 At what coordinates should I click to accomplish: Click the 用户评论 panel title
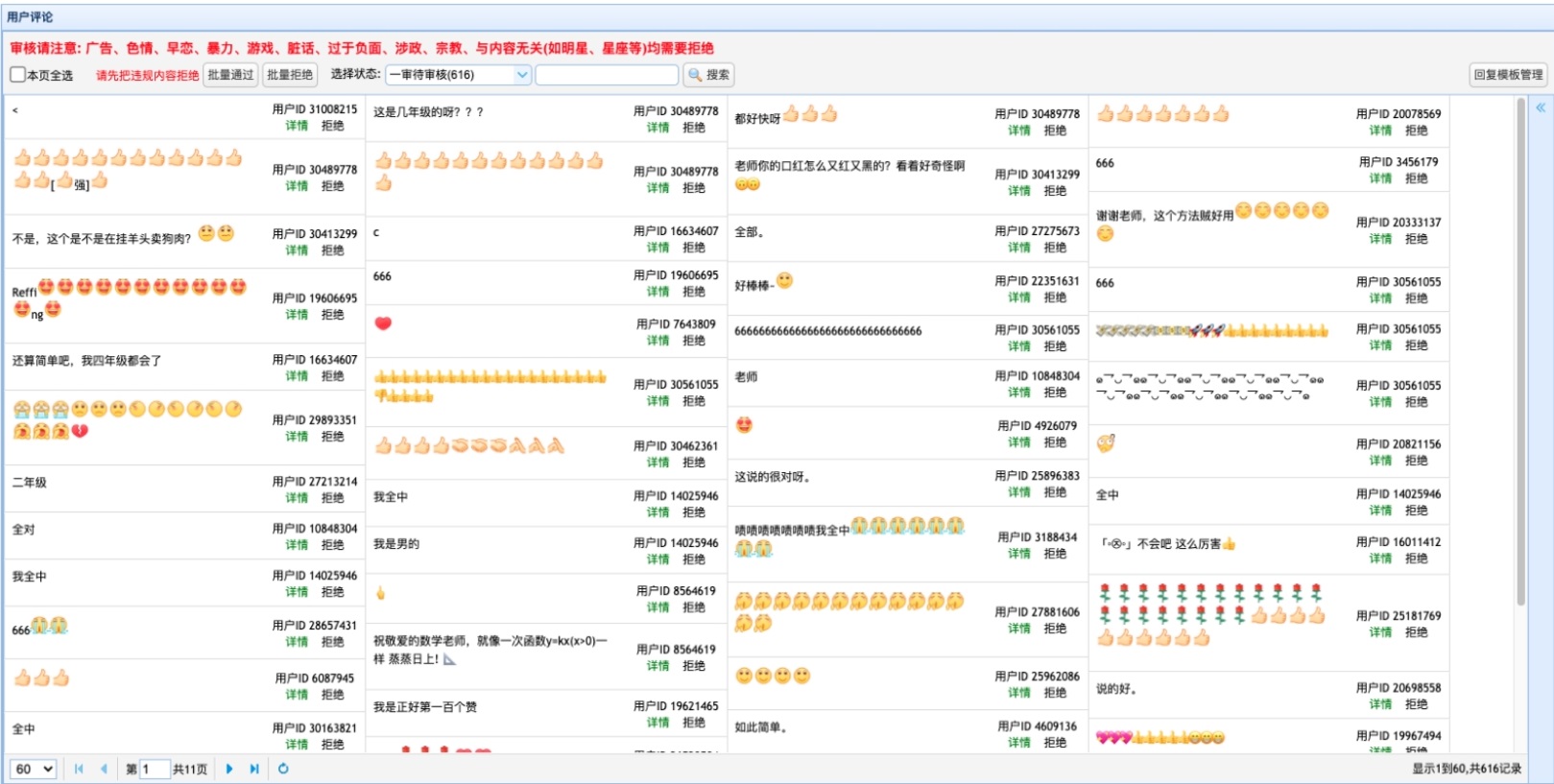pos(30,17)
